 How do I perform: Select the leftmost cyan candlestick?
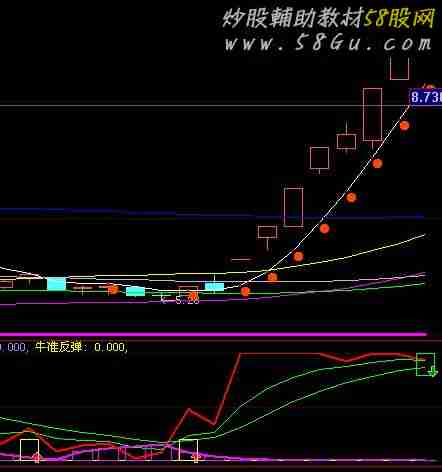[x=56, y=284]
